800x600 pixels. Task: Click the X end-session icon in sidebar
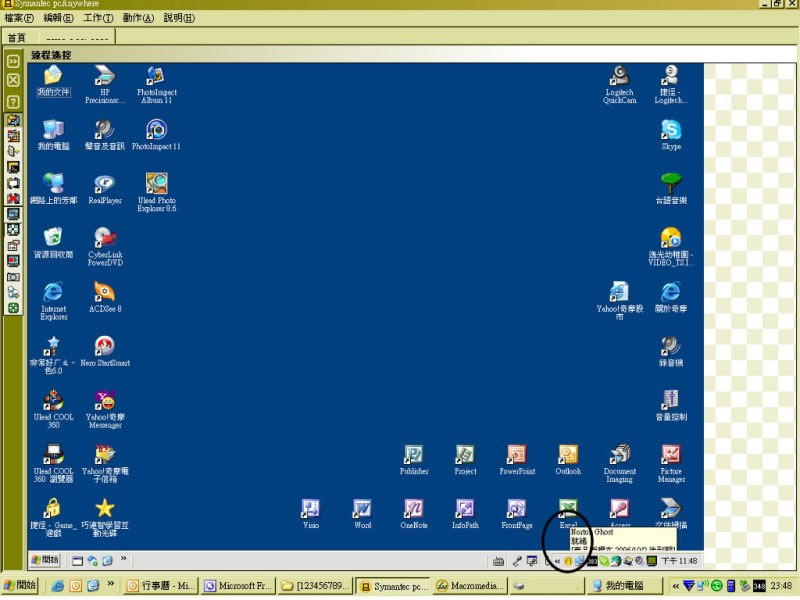point(13,81)
